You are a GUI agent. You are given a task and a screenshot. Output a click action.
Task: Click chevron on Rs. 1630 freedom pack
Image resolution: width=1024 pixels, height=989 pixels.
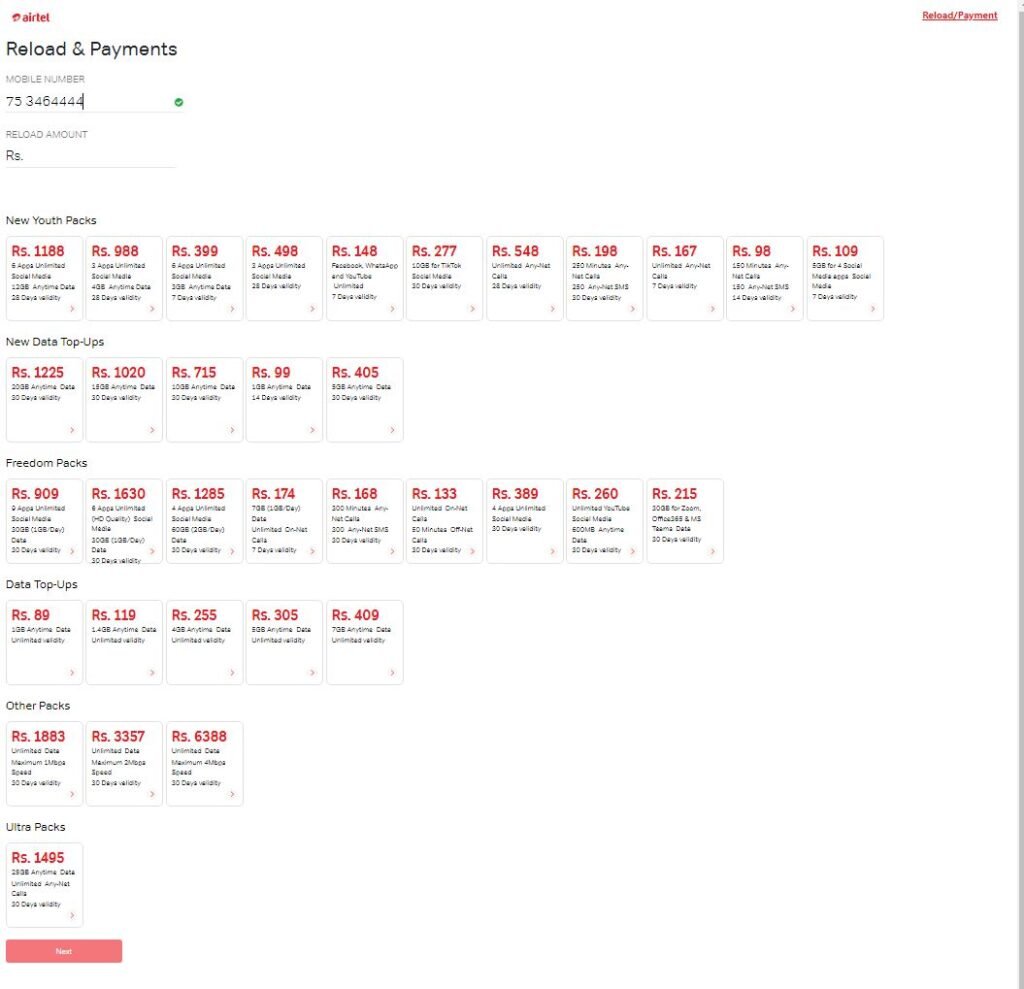(x=152, y=551)
